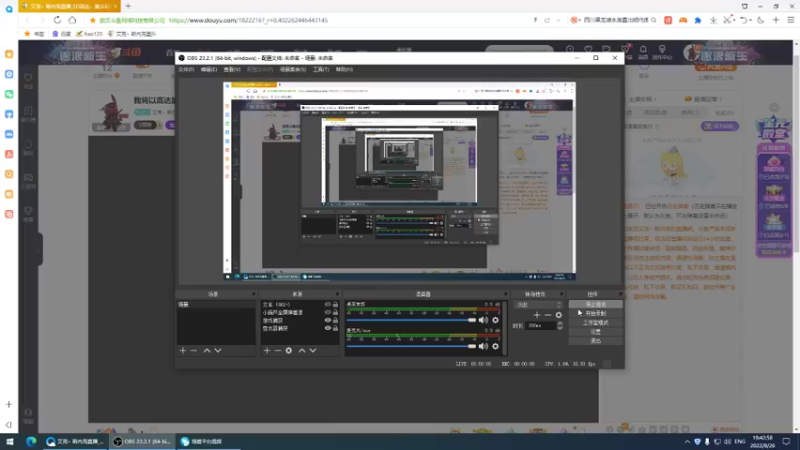Viewport: 800px width, 450px height.
Task: Open Settings from OBS Controls panel
Action: 595,332
